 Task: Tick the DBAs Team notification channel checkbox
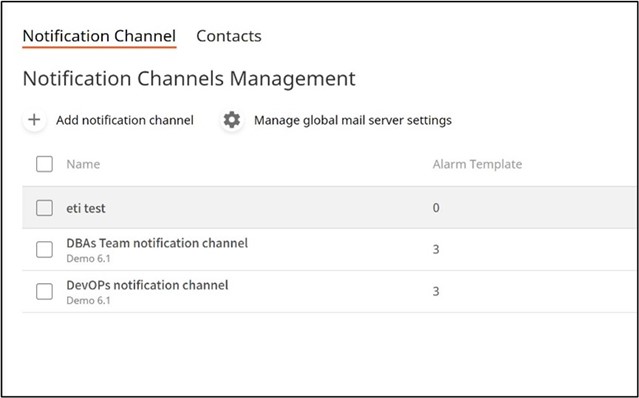44,250
